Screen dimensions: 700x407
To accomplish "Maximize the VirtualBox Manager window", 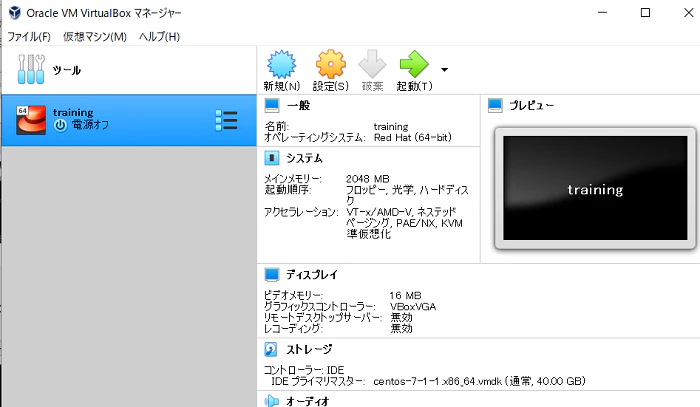I will pos(646,12).
